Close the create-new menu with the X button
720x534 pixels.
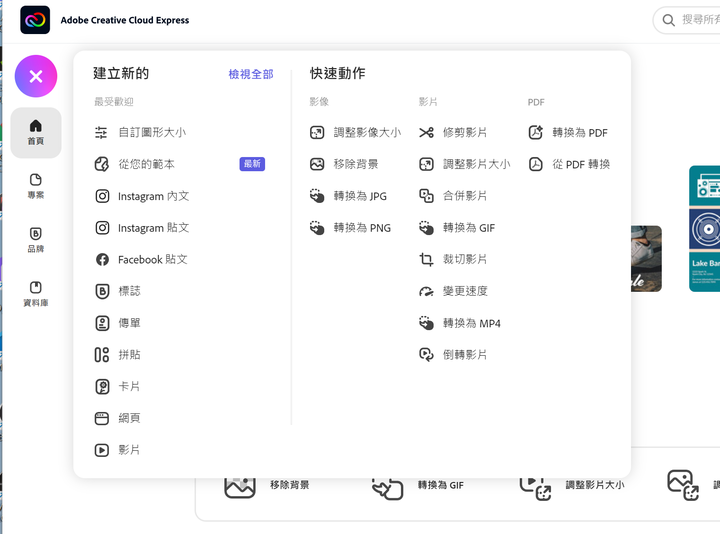[x=36, y=76]
